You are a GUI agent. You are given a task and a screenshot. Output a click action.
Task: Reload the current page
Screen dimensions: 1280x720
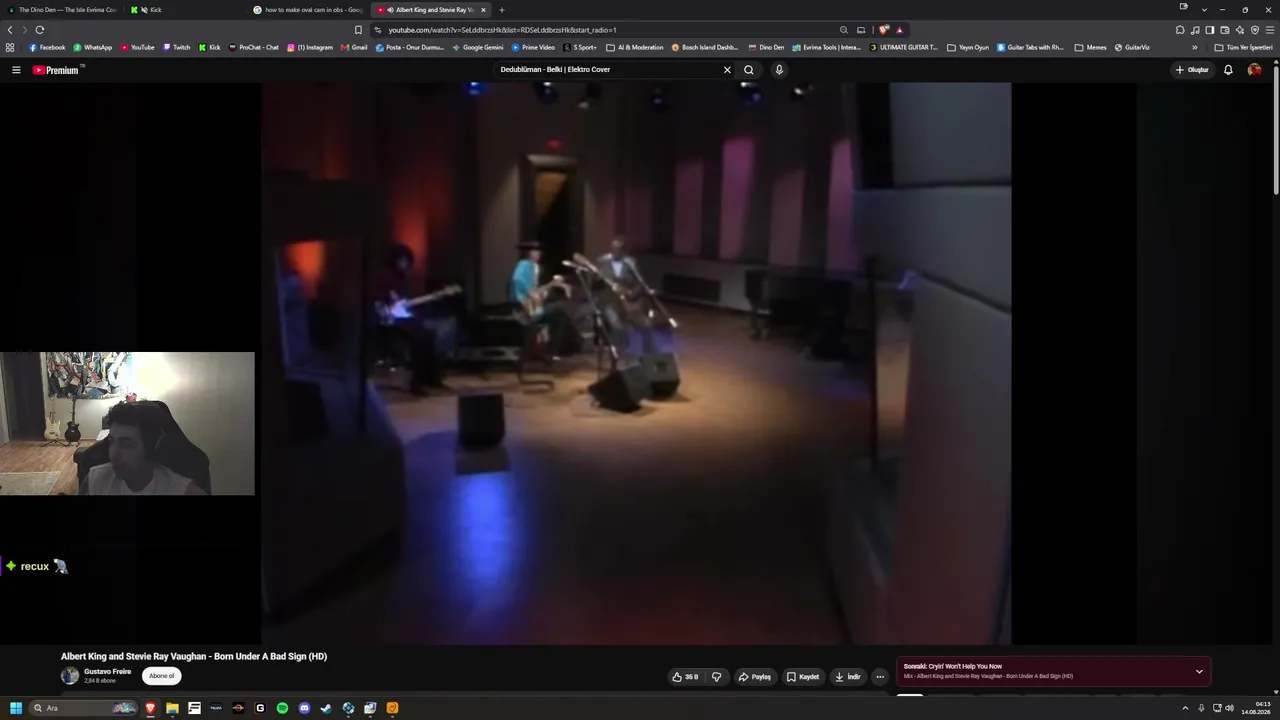[x=40, y=30]
